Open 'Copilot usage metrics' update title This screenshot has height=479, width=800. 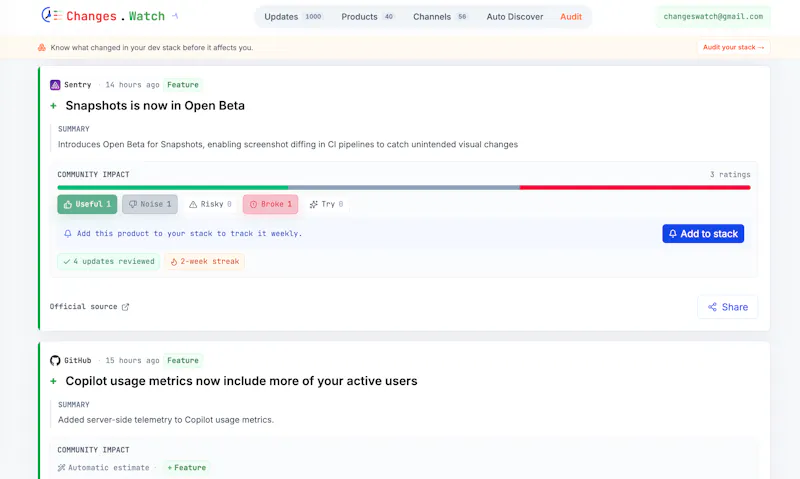[x=241, y=381]
